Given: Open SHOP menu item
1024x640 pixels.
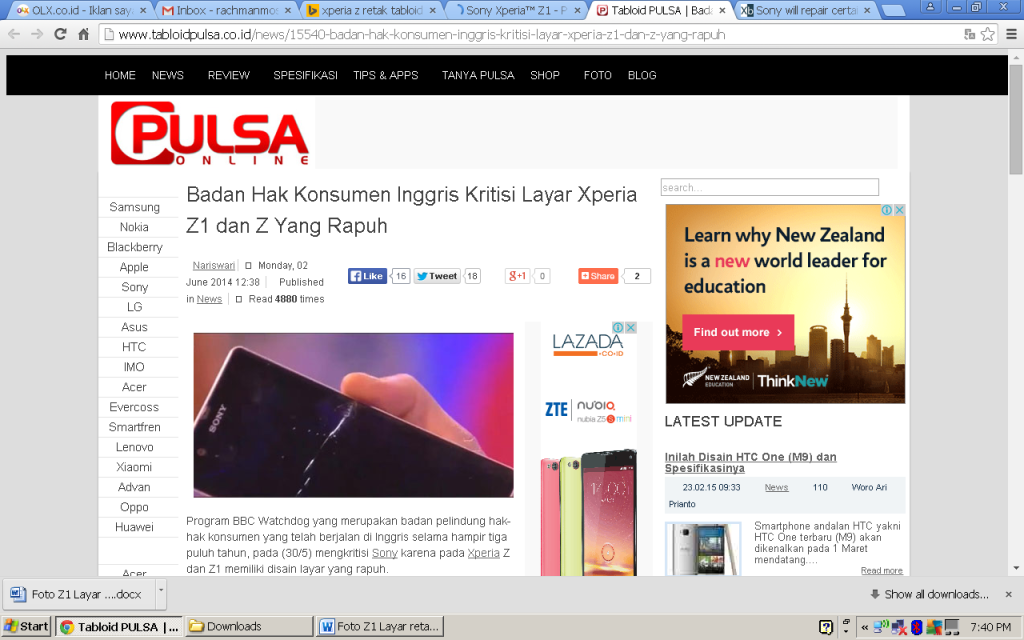Looking at the screenshot, I should tap(545, 75).
